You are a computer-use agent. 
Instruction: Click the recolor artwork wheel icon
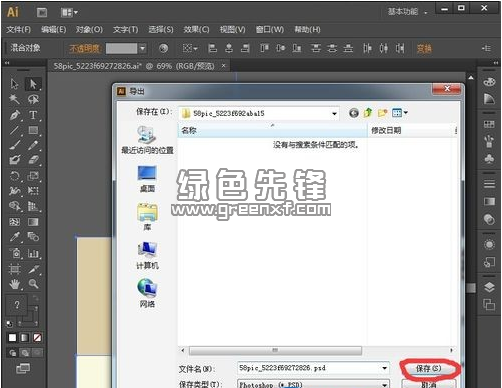click(163, 49)
